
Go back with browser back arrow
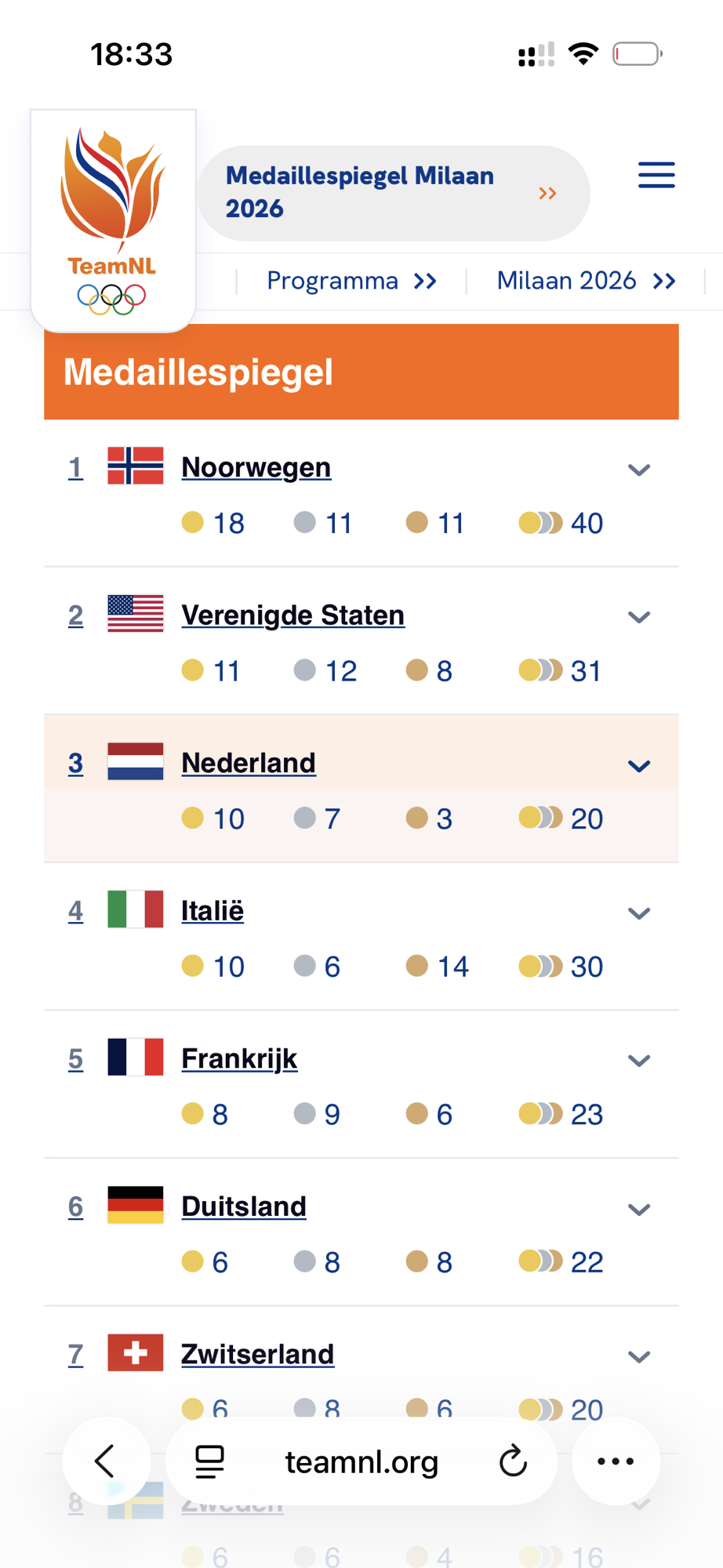106,1461
